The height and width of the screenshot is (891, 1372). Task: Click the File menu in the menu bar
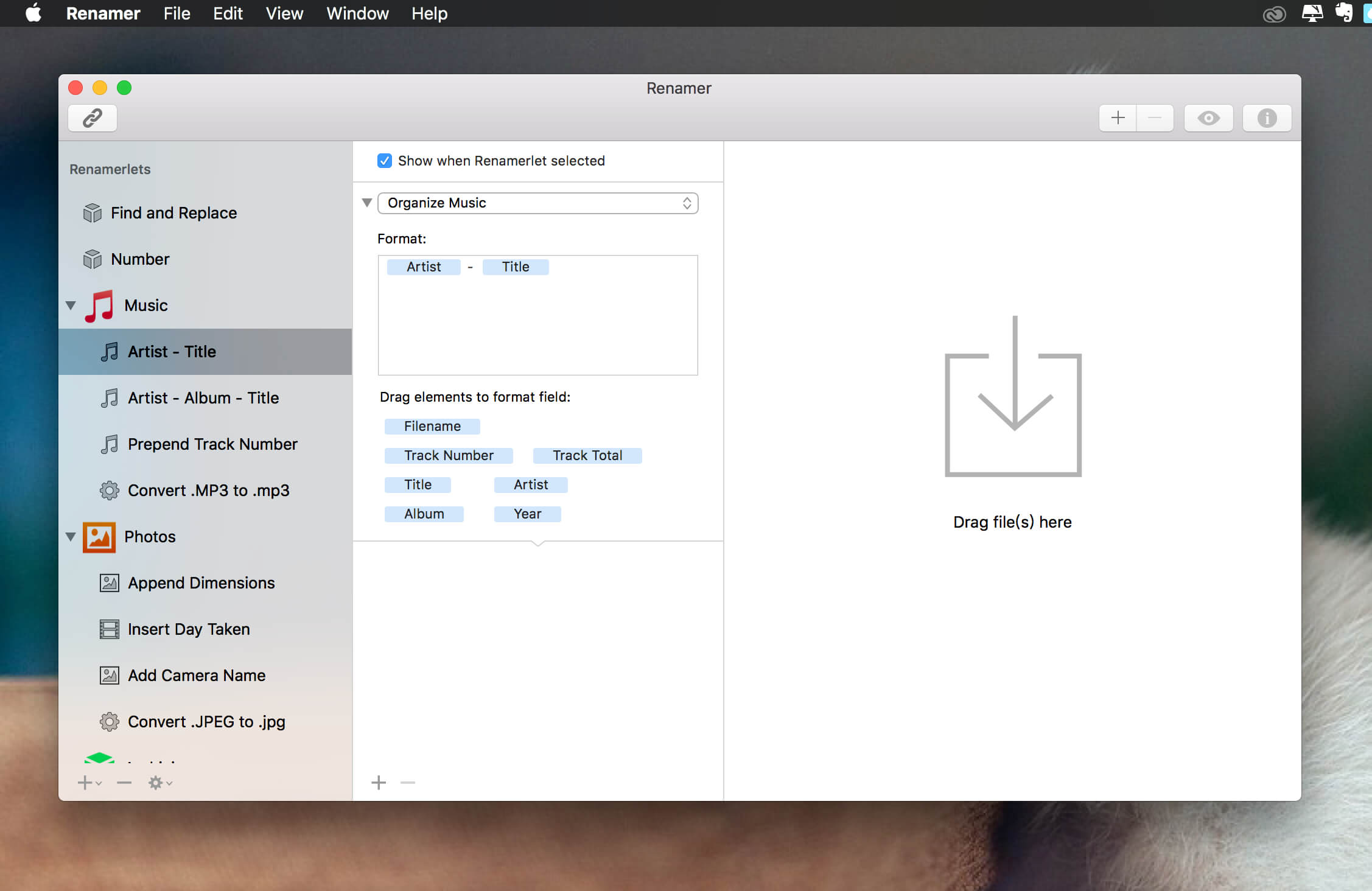coord(177,13)
